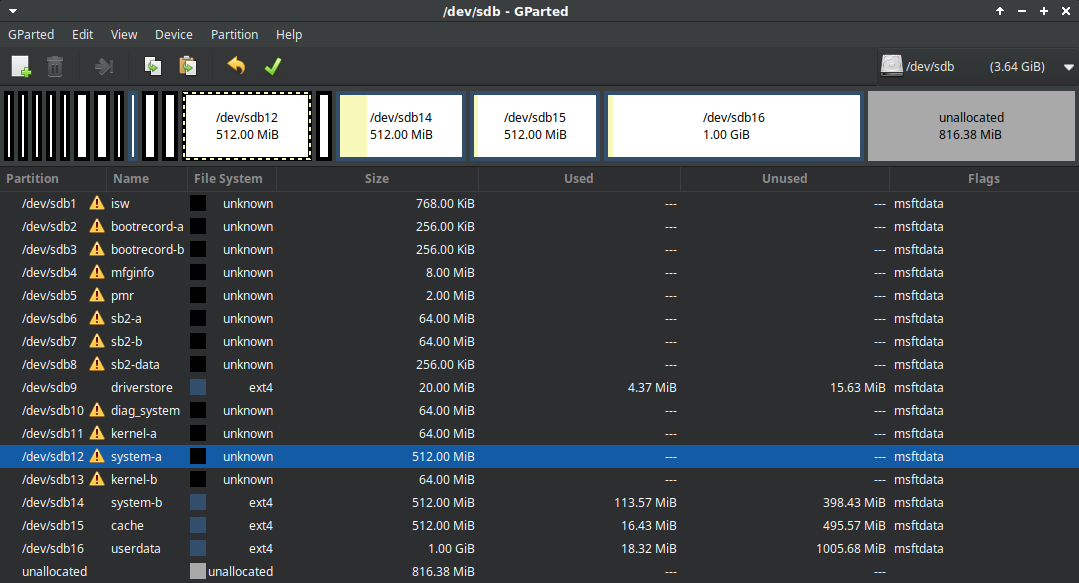Click the gray unallocated color swatch in list
Viewport: 1079px width, 583px height.
coord(197,571)
